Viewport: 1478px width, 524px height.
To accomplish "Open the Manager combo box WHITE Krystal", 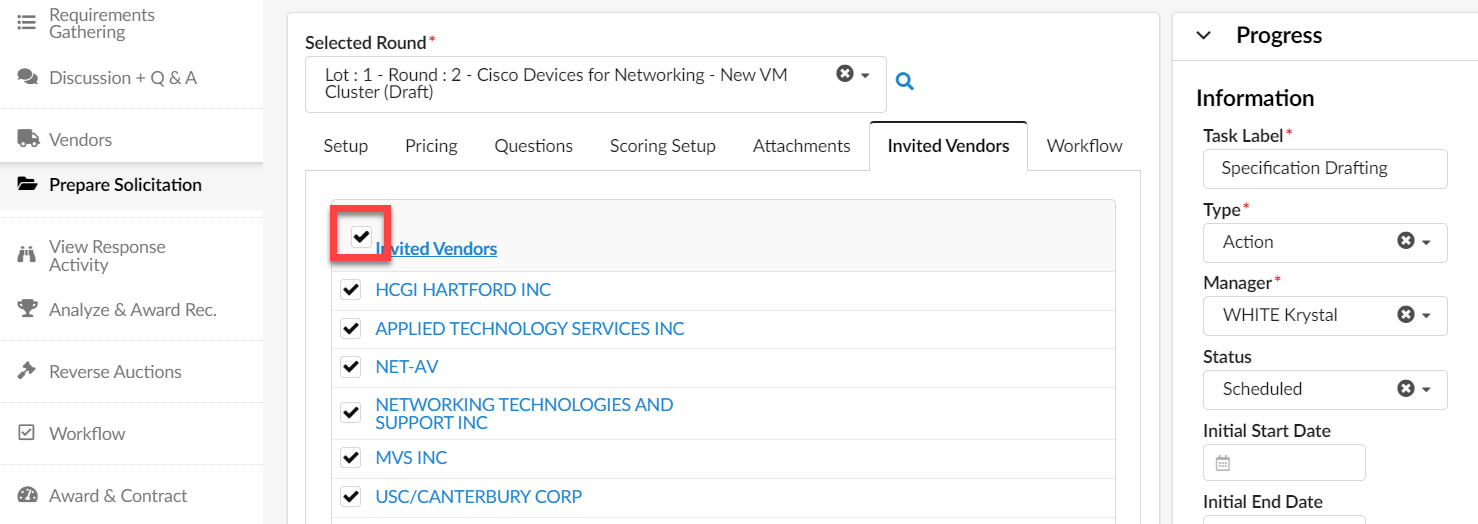I will click(1325, 315).
